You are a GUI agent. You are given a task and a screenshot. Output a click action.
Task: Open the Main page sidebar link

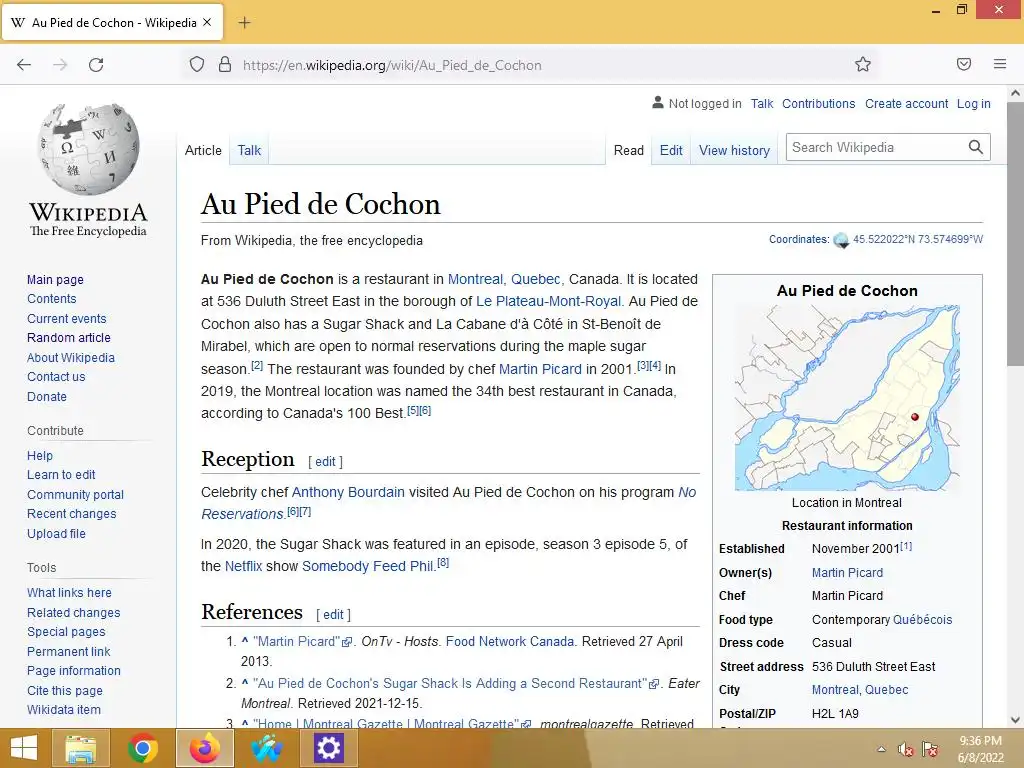pyautogui.click(x=56, y=280)
